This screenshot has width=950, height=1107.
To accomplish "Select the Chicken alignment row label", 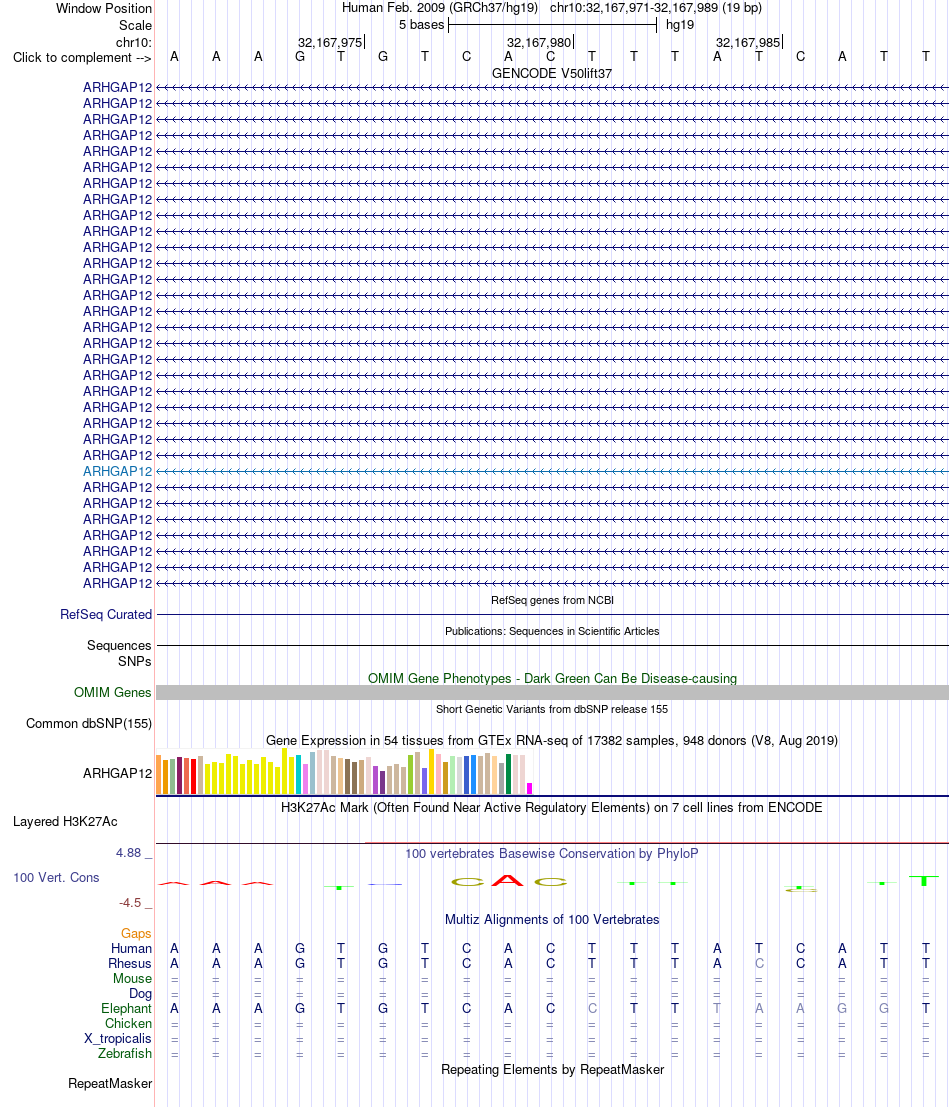I will (128, 1024).
